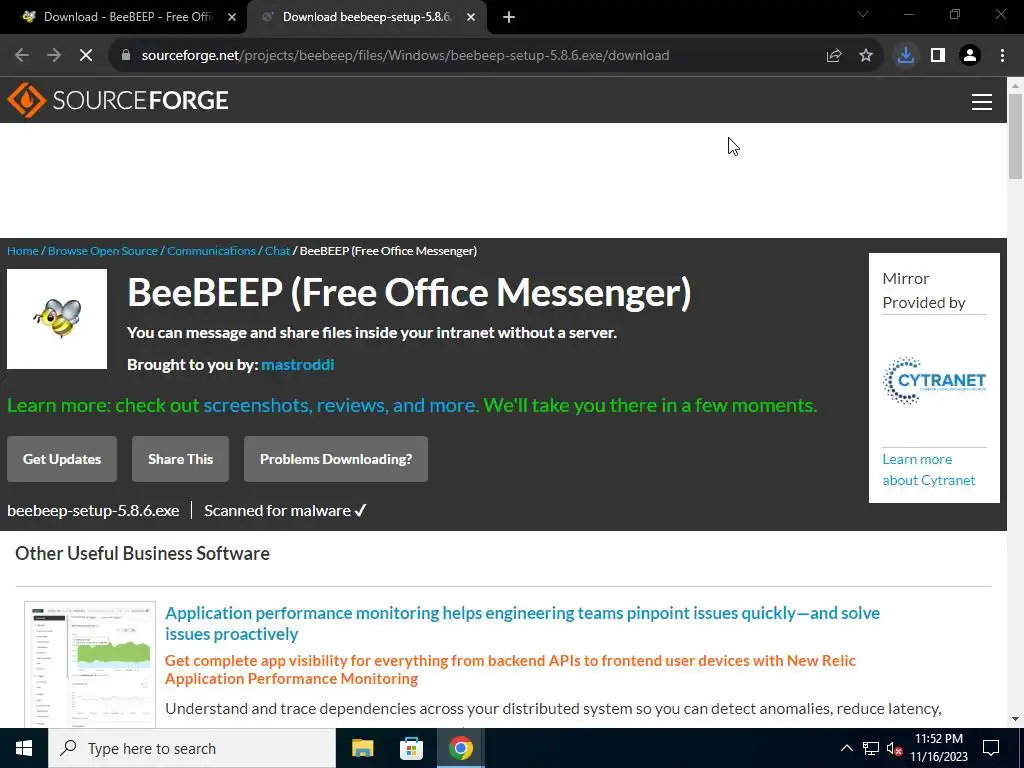Image resolution: width=1024 pixels, height=768 pixels.
Task: Select the Download beebeep-setup-5.8.6 tab
Action: 366,17
